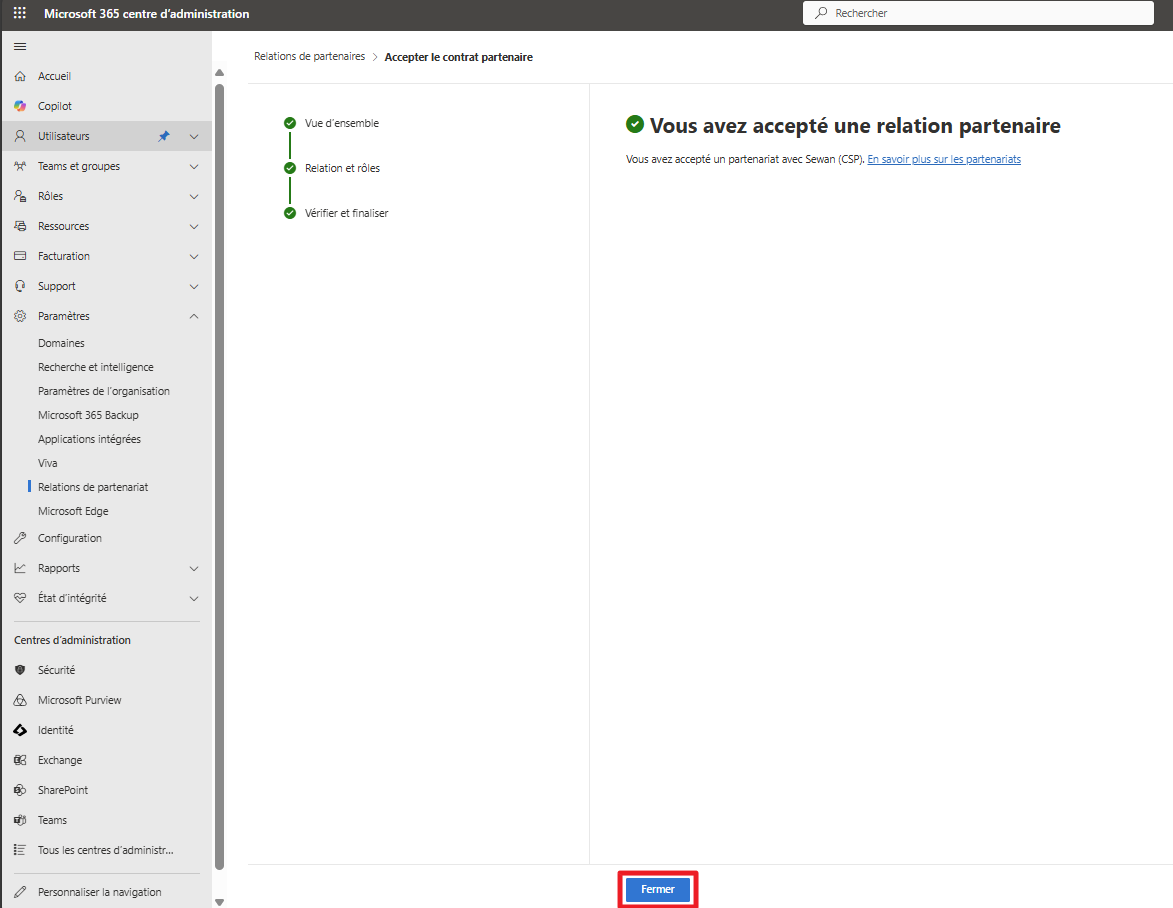Collapse the Paramètres chevron
This screenshot has width=1173, height=908.
[x=194, y=316]
